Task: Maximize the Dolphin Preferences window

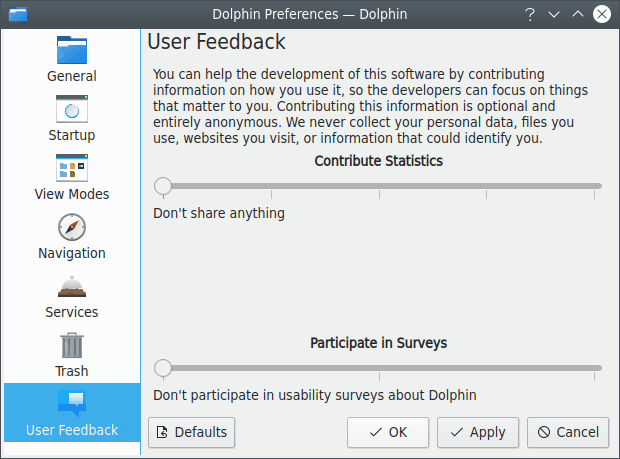Action: click(x=577, y=14)
